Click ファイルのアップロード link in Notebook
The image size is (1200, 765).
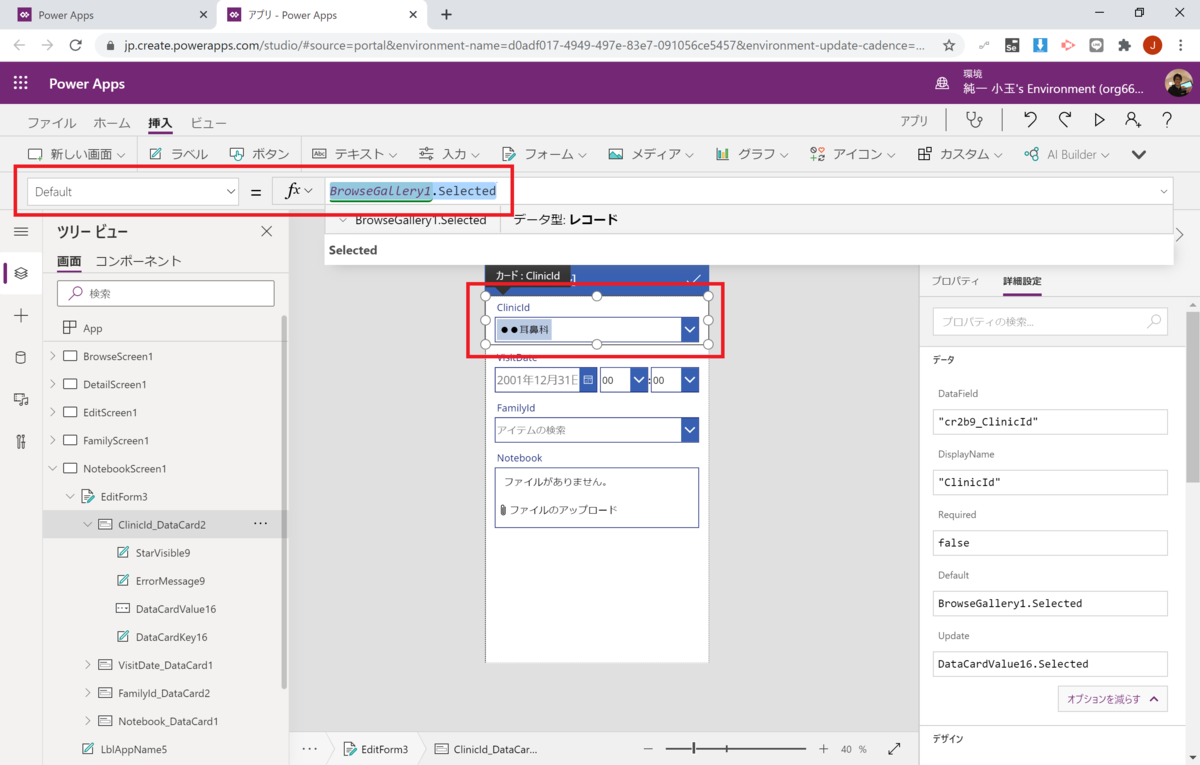563,510
